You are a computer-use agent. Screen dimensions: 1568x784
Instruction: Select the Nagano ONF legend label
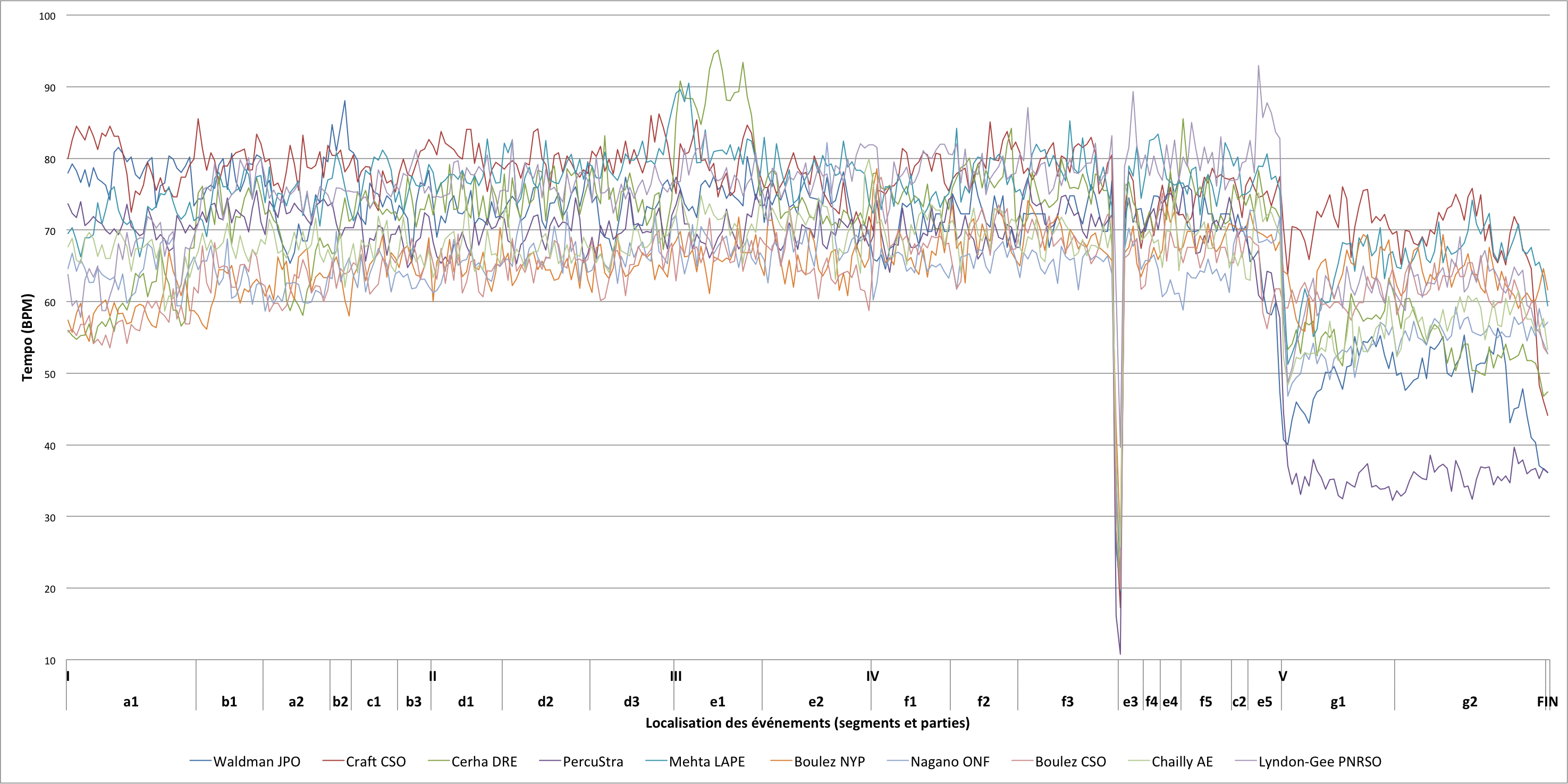coord(949,762)
